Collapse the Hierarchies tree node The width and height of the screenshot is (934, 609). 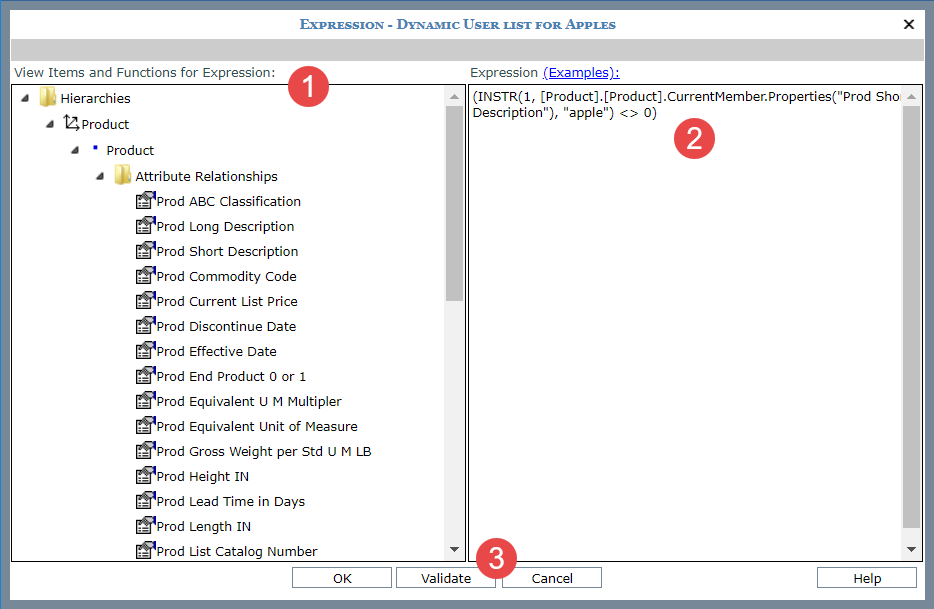pyautogui.click(x=24, y=98)
